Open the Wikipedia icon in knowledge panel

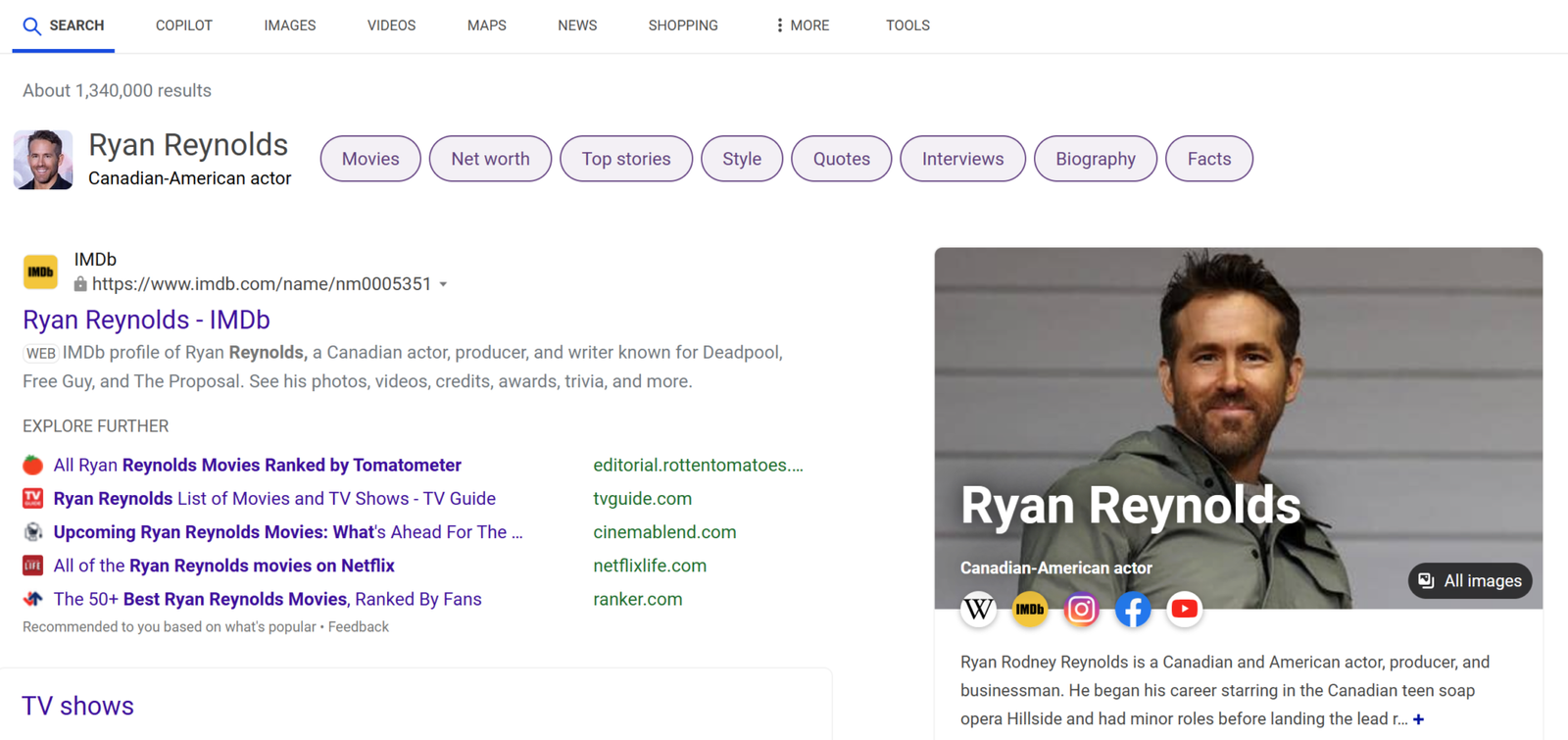(978, 610)
